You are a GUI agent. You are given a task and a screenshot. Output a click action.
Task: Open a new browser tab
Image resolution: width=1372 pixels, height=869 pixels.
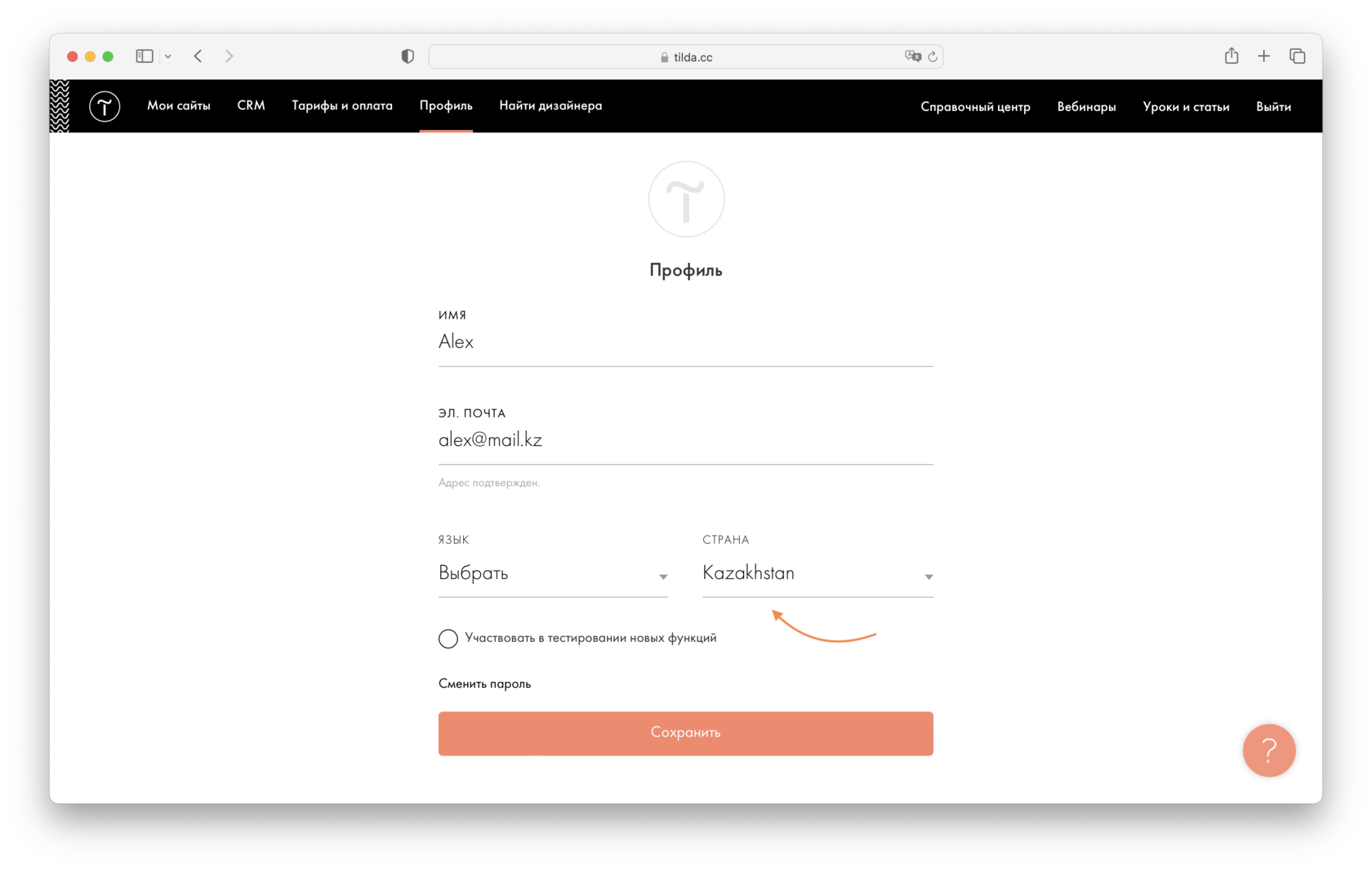pos(1263,56)
